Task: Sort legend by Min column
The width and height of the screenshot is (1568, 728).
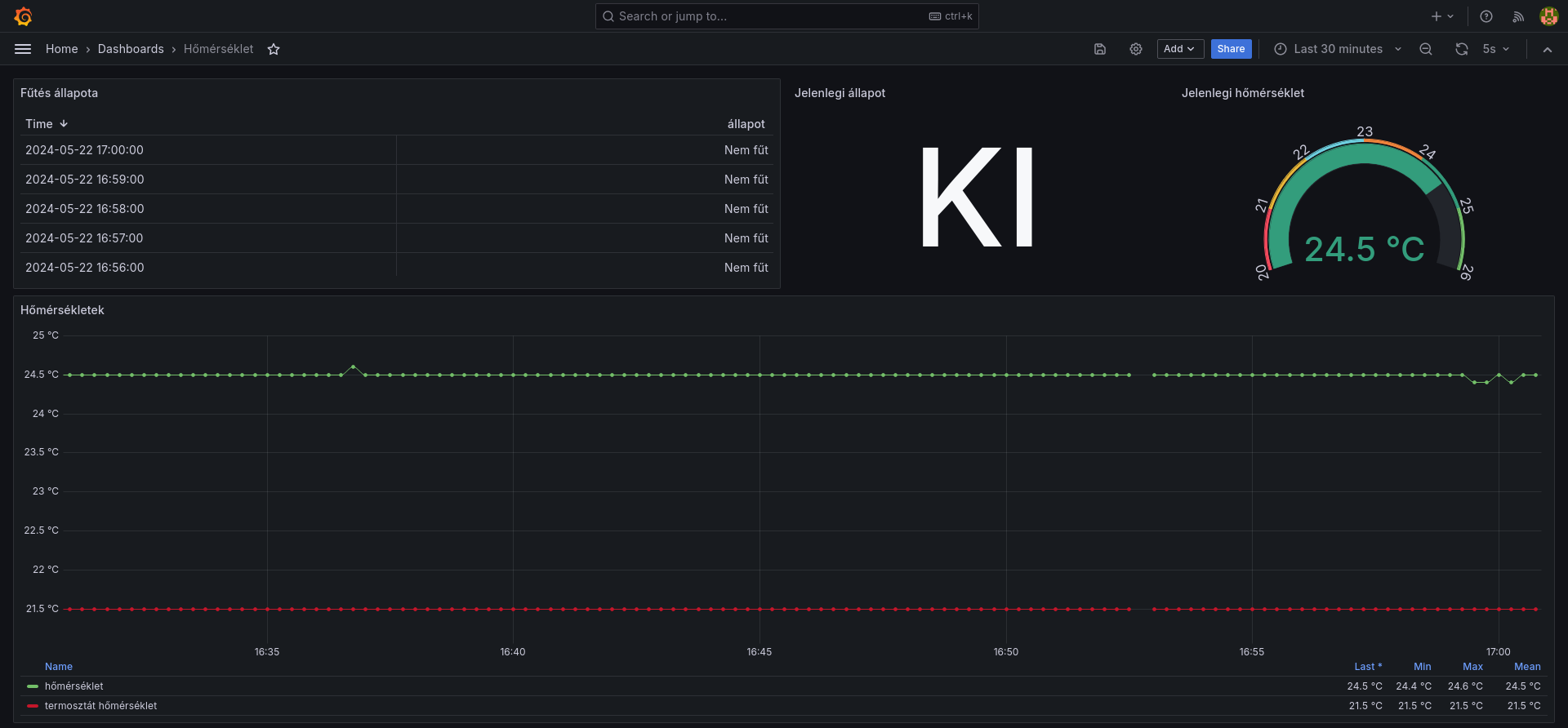Action: pyautogui.click(x=1422, y=667)
